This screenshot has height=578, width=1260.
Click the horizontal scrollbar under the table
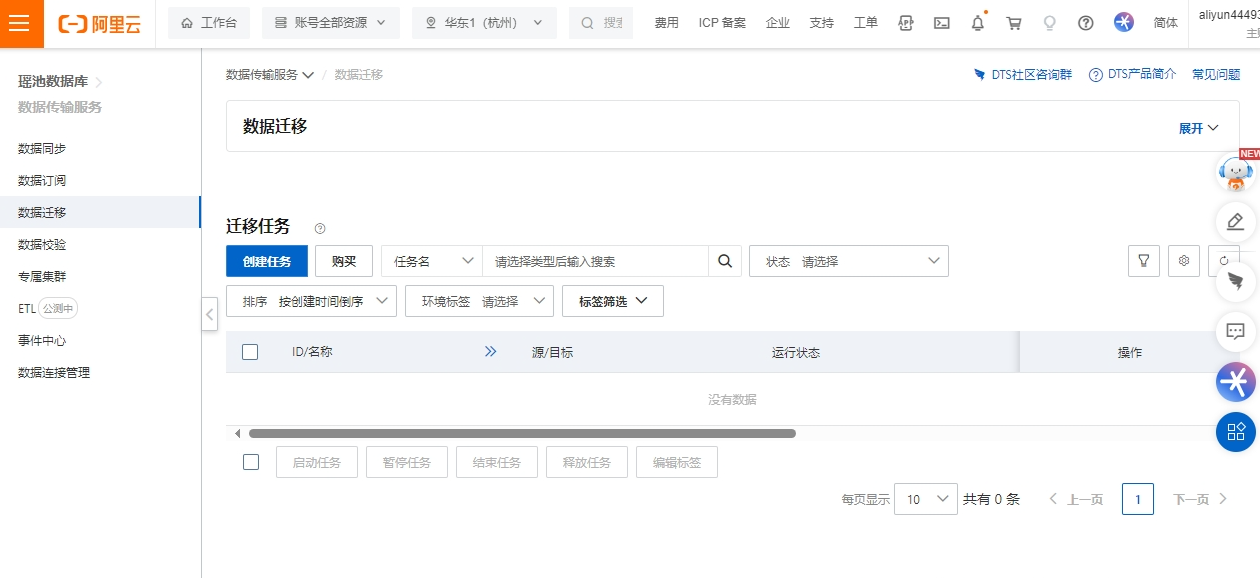[x=522, y=433]
